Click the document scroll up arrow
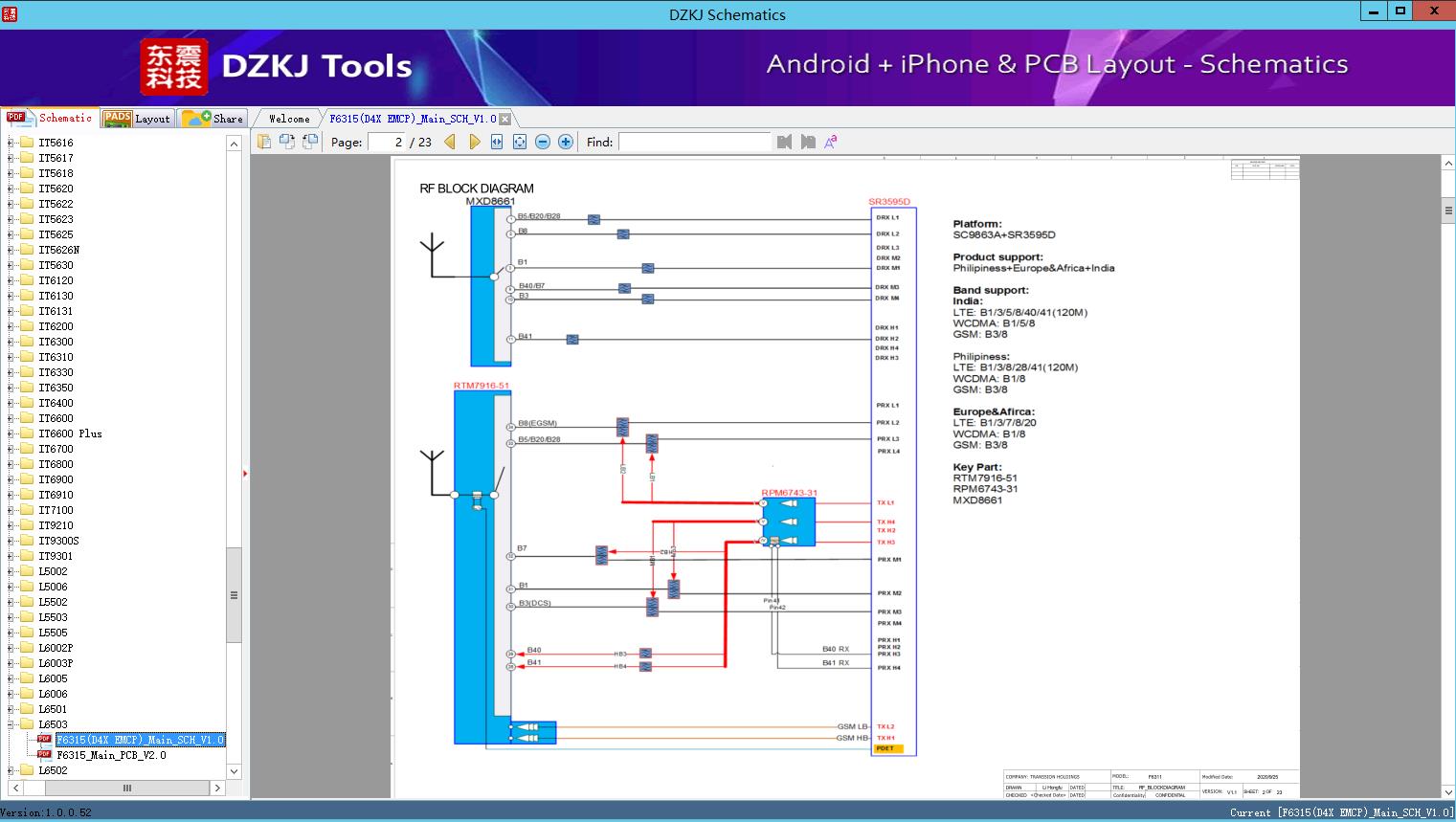The image size is (1456, 822). [1448, 164]
